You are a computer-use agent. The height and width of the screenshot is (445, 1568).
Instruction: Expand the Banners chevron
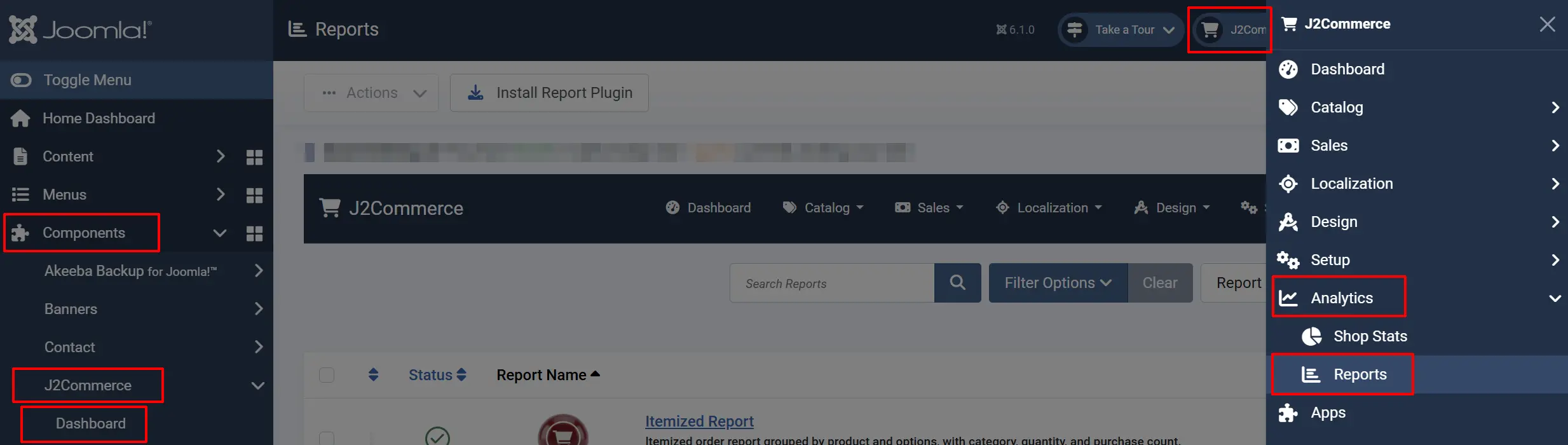pos(258,309)
